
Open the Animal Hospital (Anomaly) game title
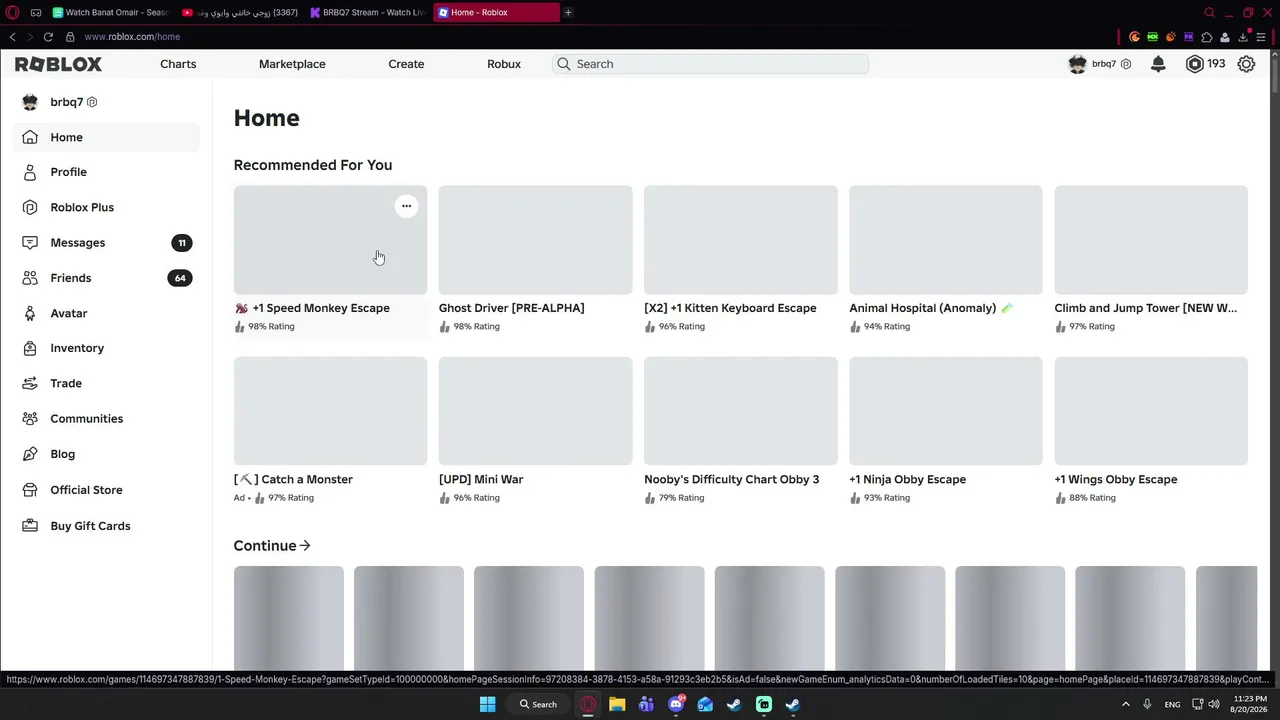point(931,308)
